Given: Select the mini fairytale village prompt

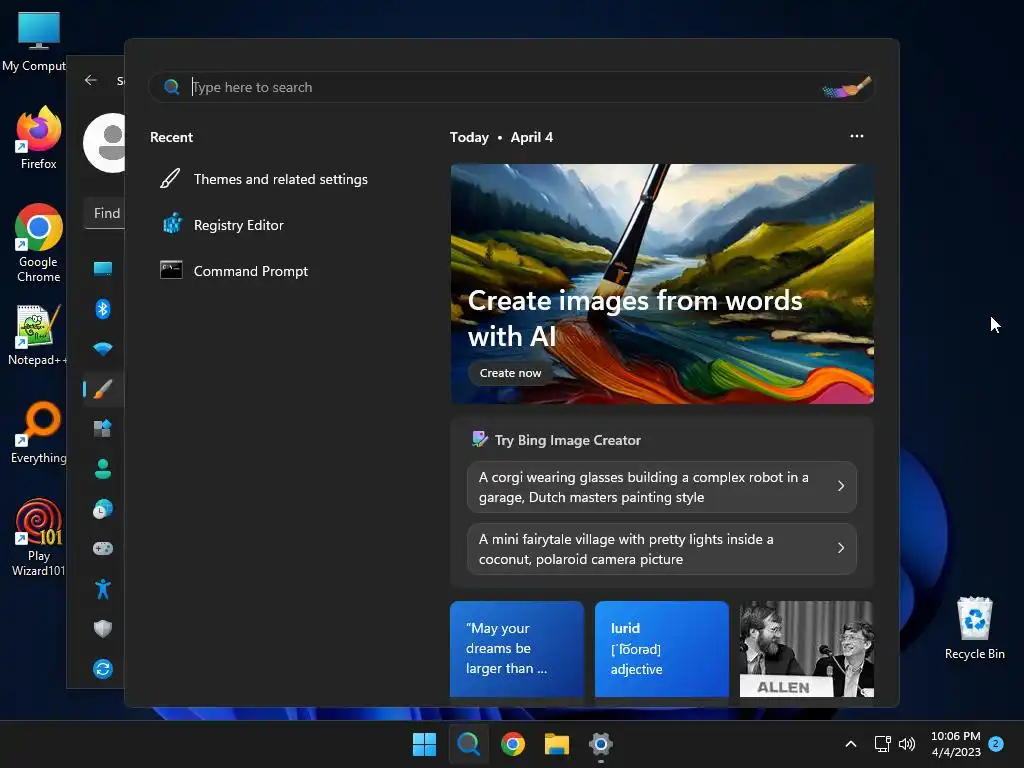Looking at the screenshot, I should pos(662,549).
